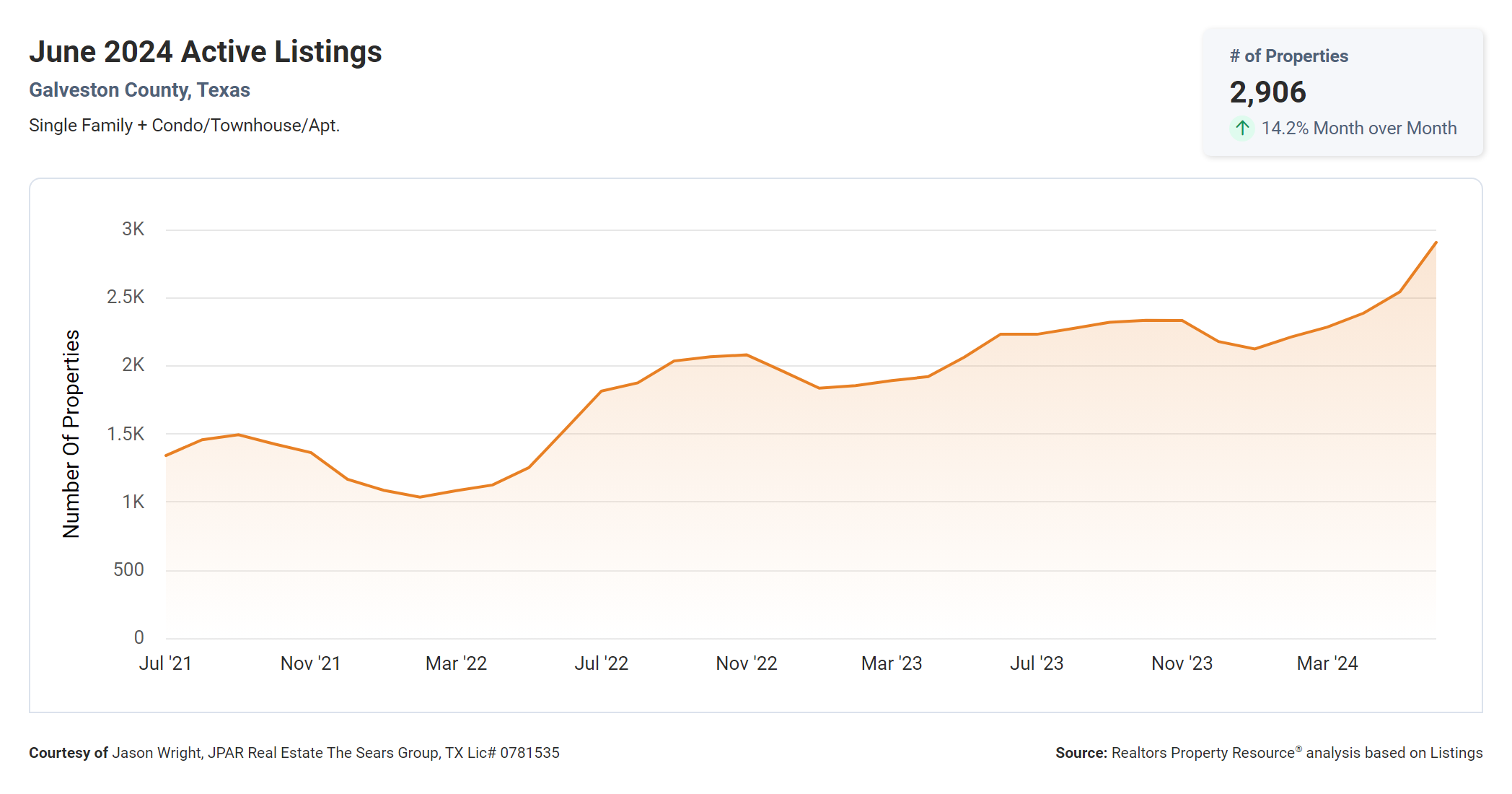Click the Mar '23 x-axis label
The width and height of the screenshot is (1512, 794).
[x=892, y=663]
